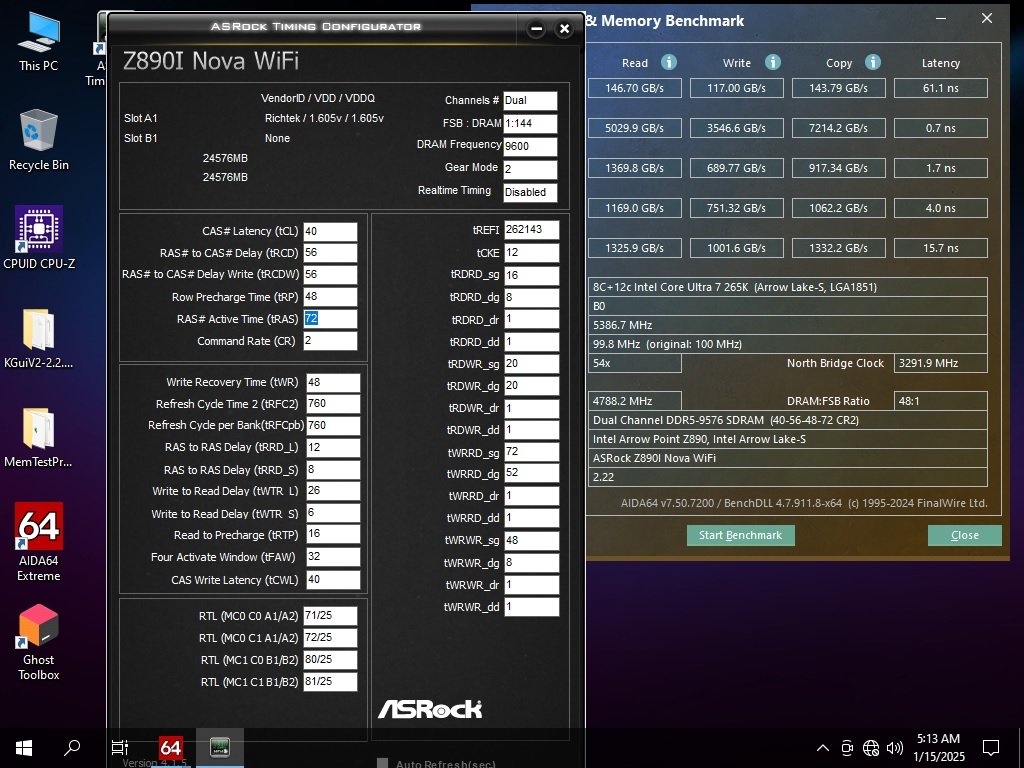The width and height of the screenshot is (1024, 768).
Task: Click tRFC2 value field
Action: tap(333, 404)
